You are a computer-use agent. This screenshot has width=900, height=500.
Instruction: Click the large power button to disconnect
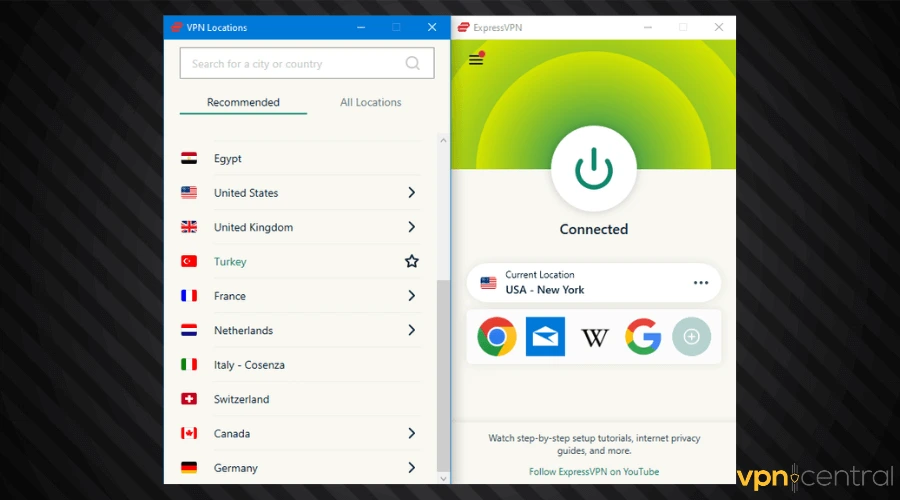click(x=593, y=169)
